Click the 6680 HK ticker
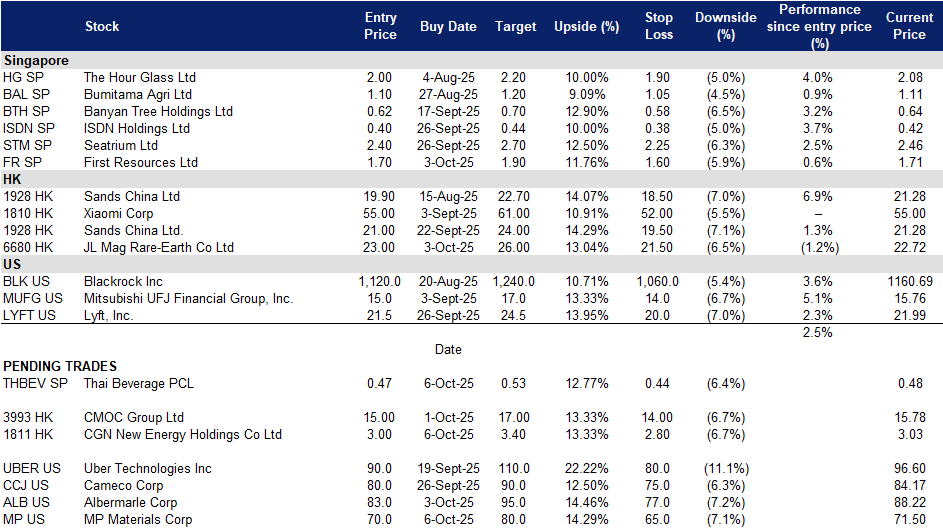 click(x=28, y=247)
